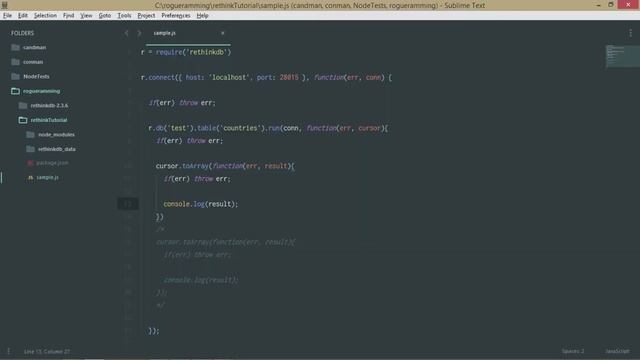Click the candman folder icon

16,47
